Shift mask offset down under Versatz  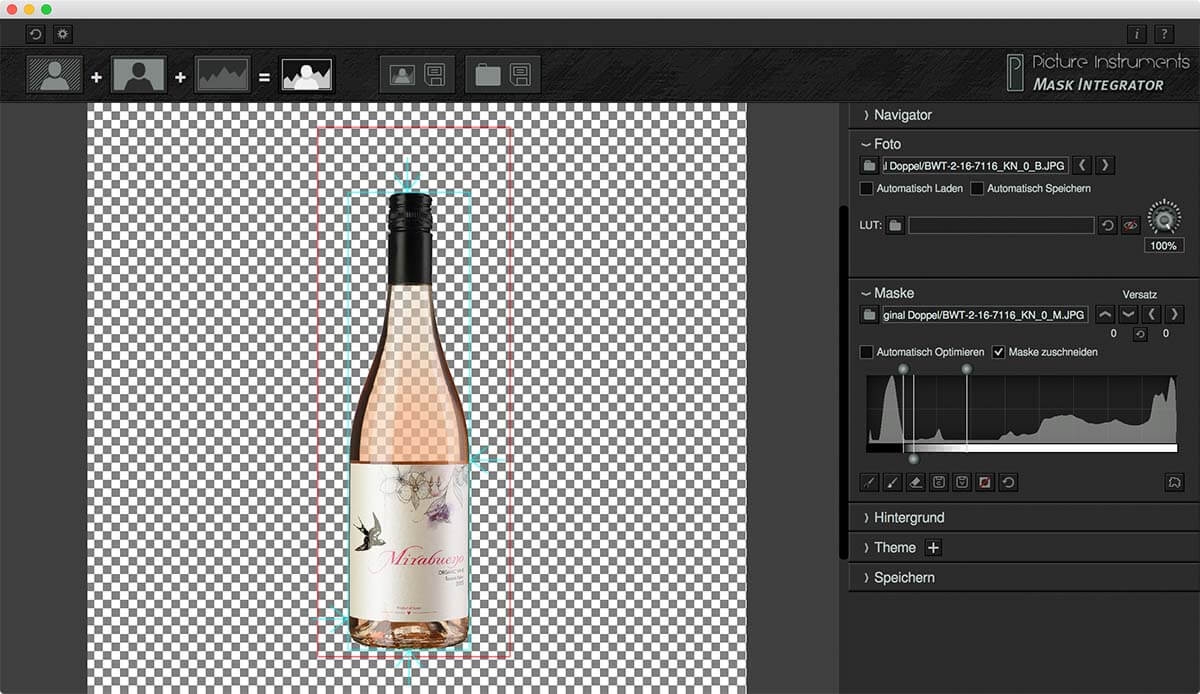pos(1128,314)
